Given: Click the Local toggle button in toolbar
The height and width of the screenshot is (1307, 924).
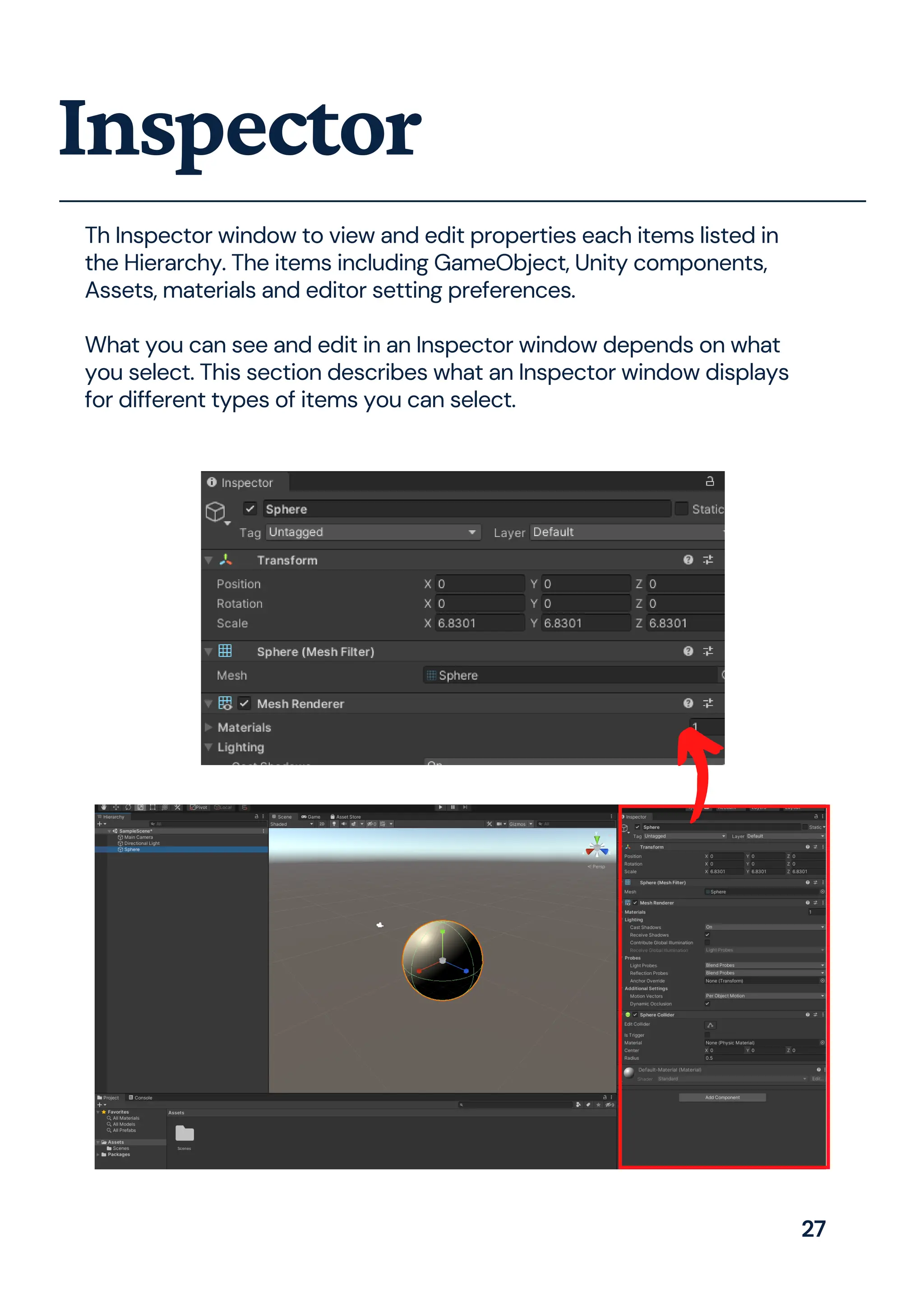Looking at the screenshot, I should [x=222, y=807].
